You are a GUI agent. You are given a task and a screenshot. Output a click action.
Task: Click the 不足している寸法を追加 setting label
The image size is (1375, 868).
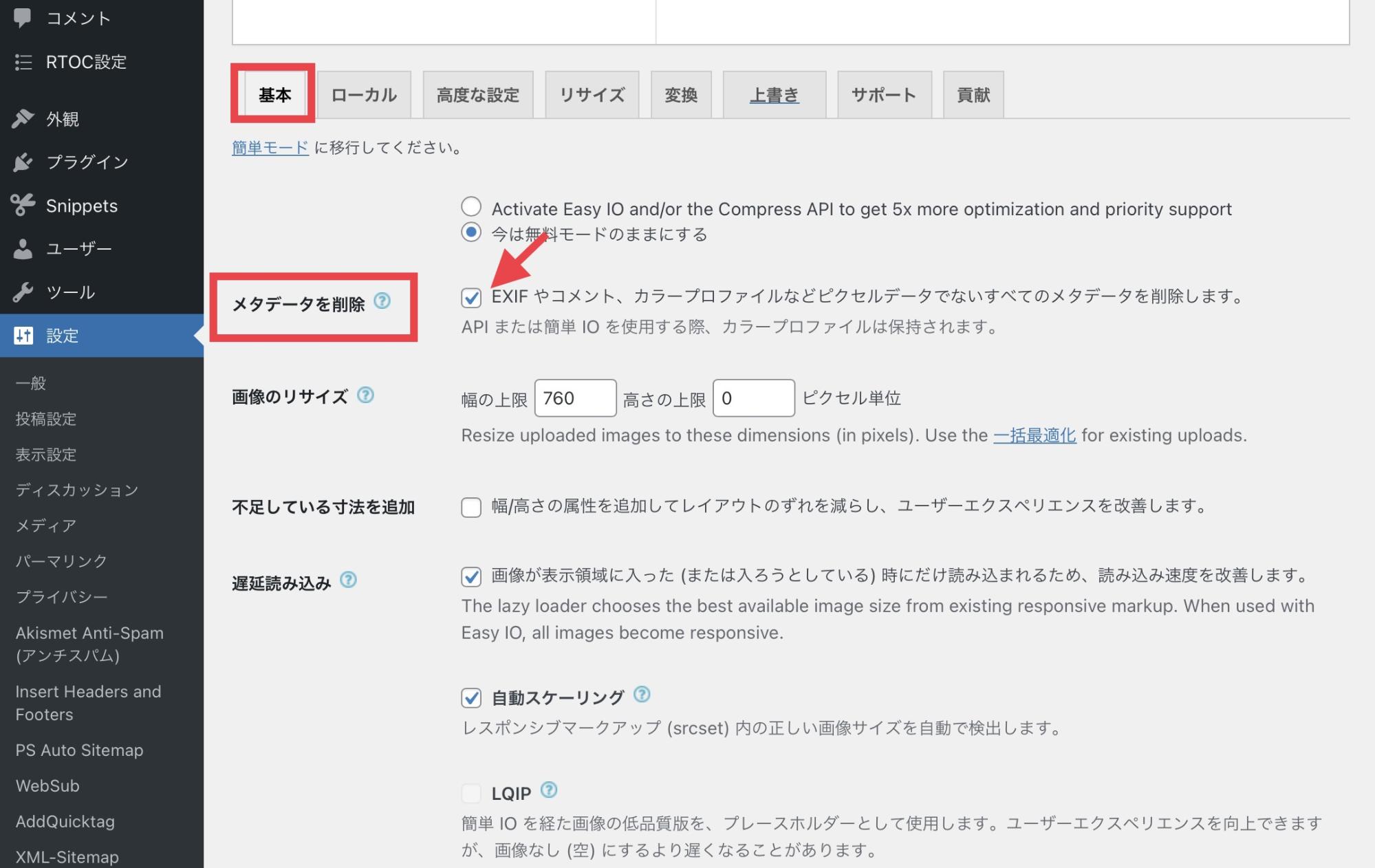pyautogui.click(x=323, y=508)
